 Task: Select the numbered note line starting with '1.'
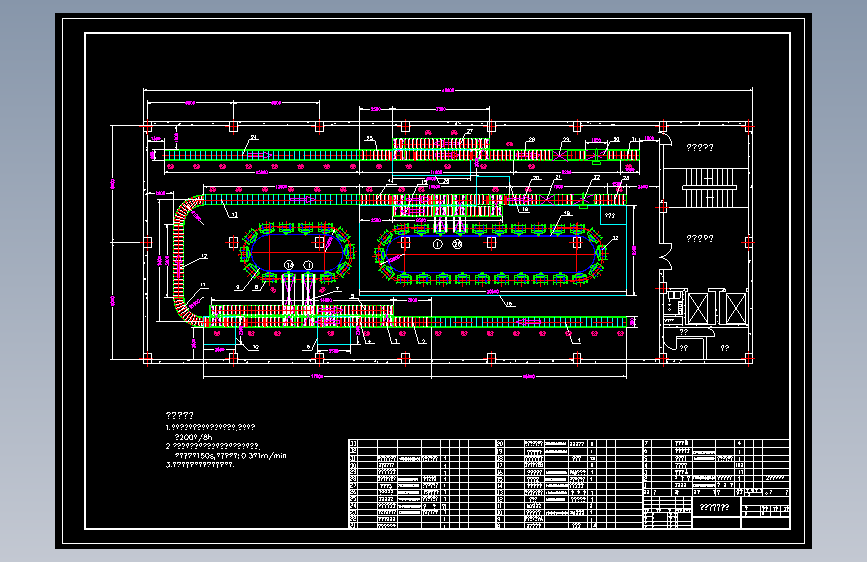[211, 427]
